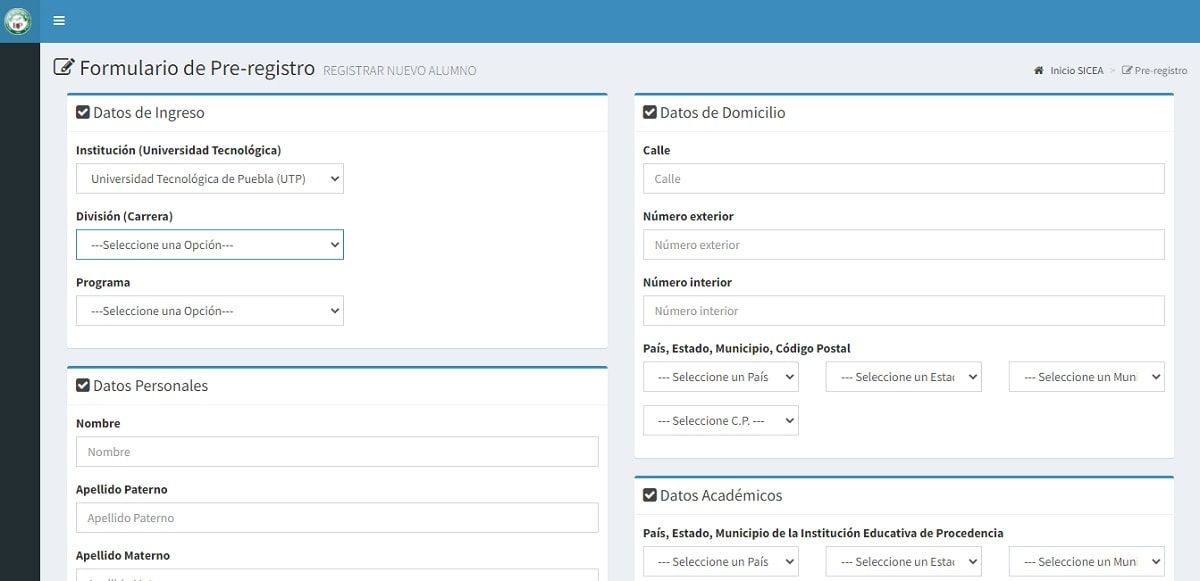Go to Inicio SICEA breadcrumb link

click(x=1076, y=71)
